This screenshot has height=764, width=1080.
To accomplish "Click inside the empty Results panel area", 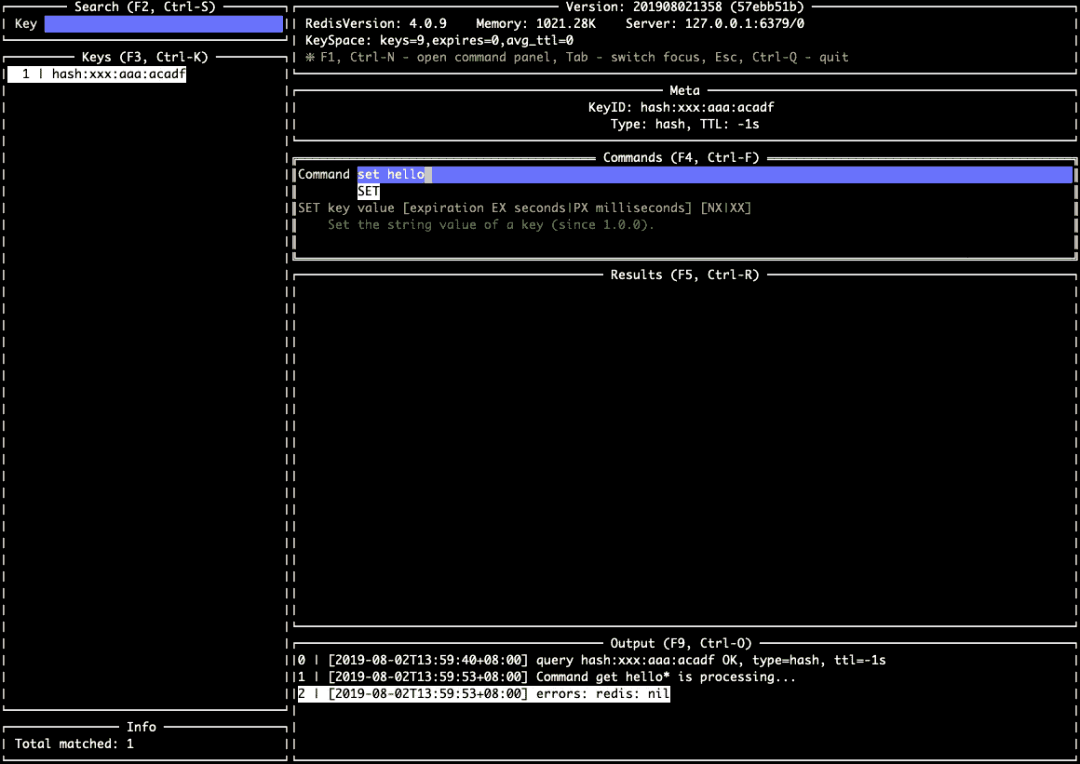I will (x=684, y=450).
